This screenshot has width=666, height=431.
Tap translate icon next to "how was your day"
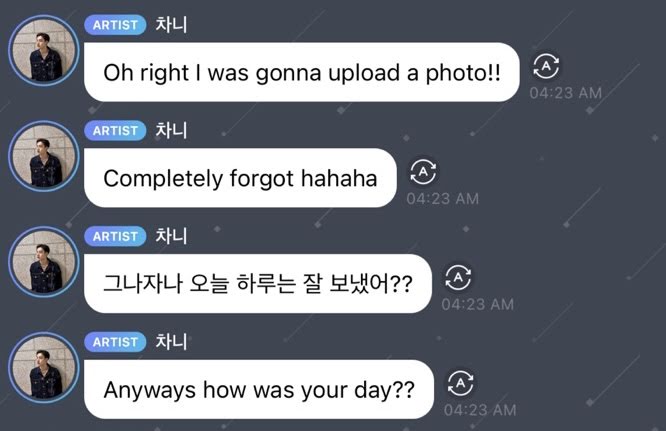[460, 383]
